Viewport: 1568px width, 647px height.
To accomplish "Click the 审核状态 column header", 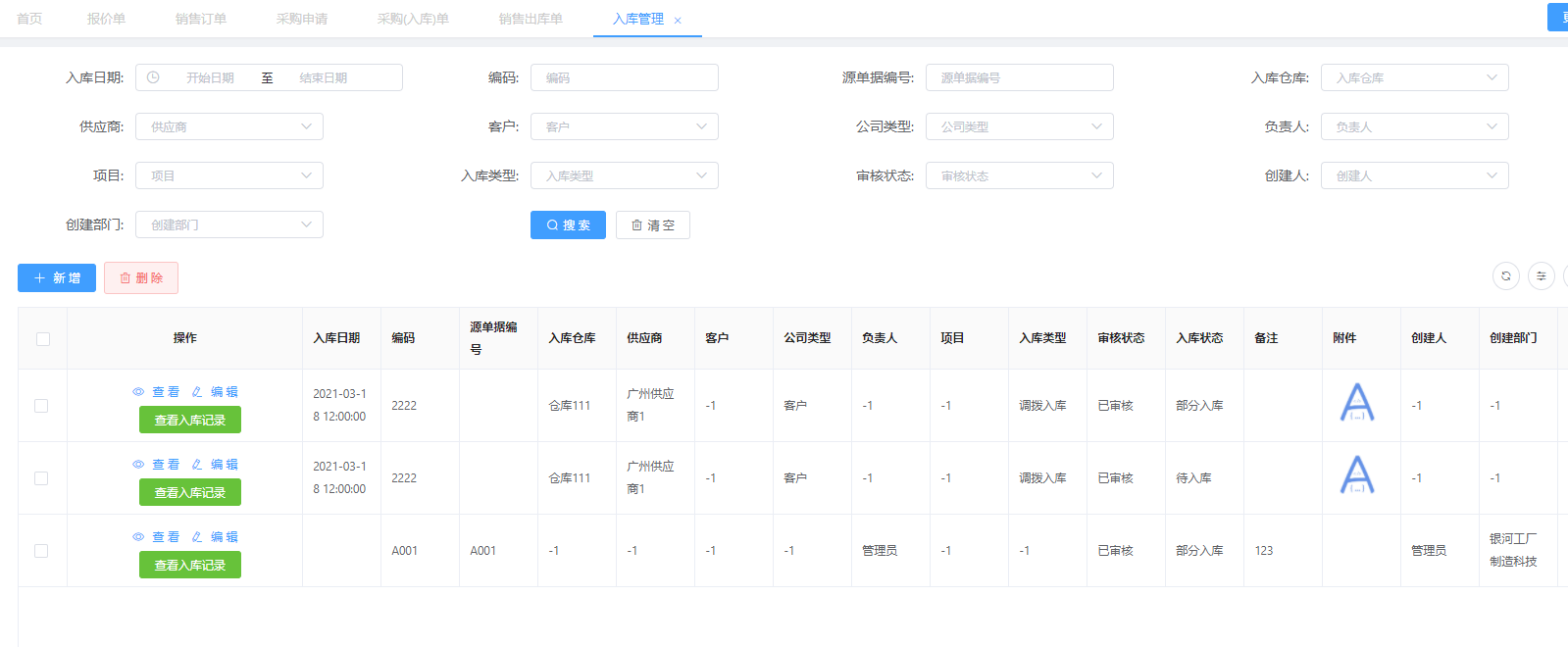I will pos(1121,338).
